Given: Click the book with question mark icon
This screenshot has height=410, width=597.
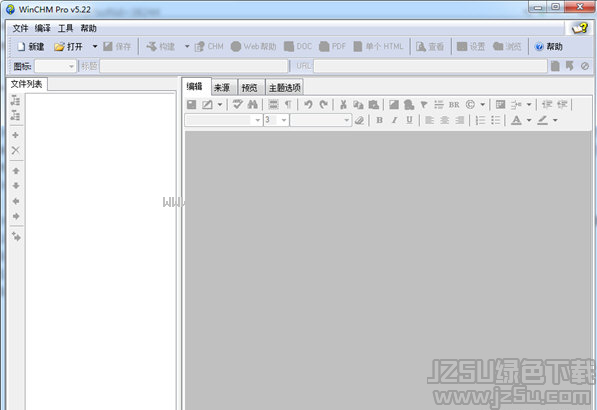Looking at the screenshot, I should (x=579, y=28).
